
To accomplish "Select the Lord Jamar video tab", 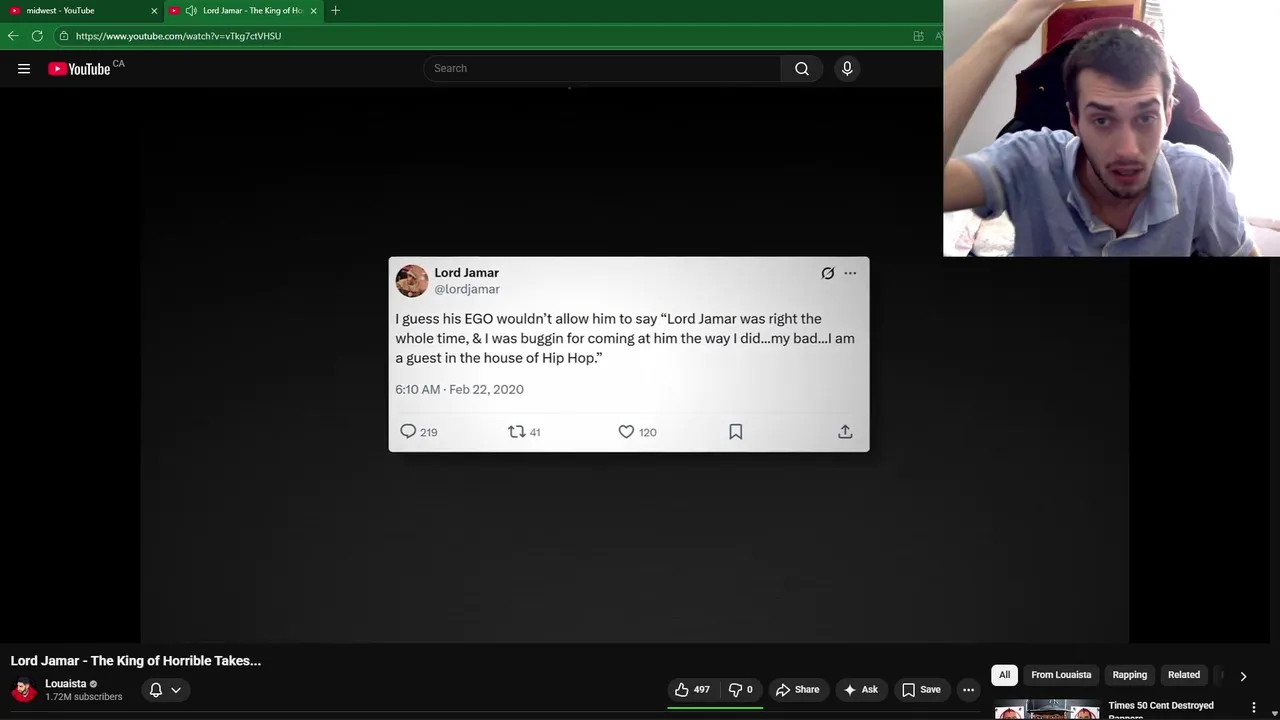I will (x=243, y=10).
